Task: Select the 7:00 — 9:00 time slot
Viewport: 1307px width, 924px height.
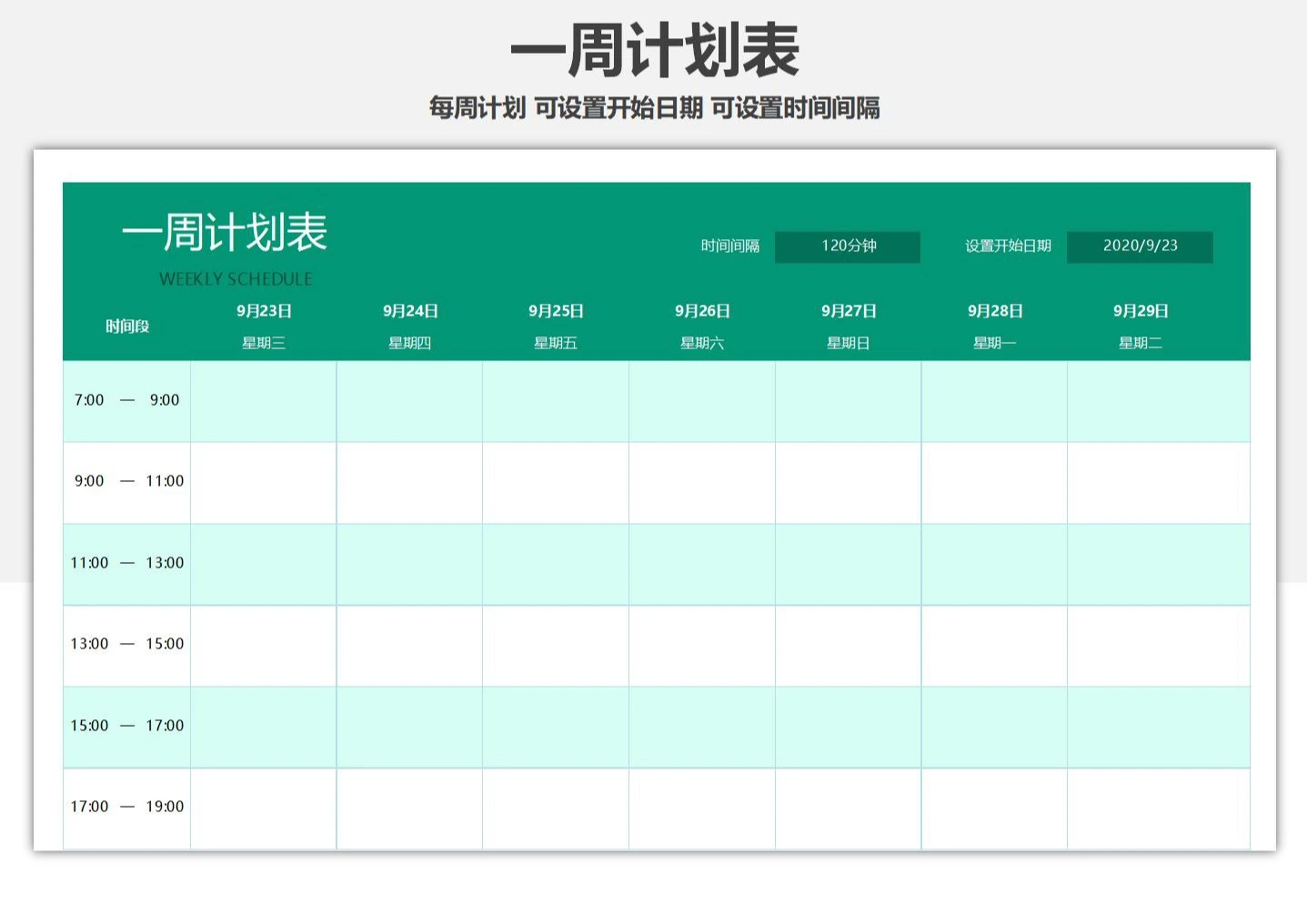Action: coord(126,400)
